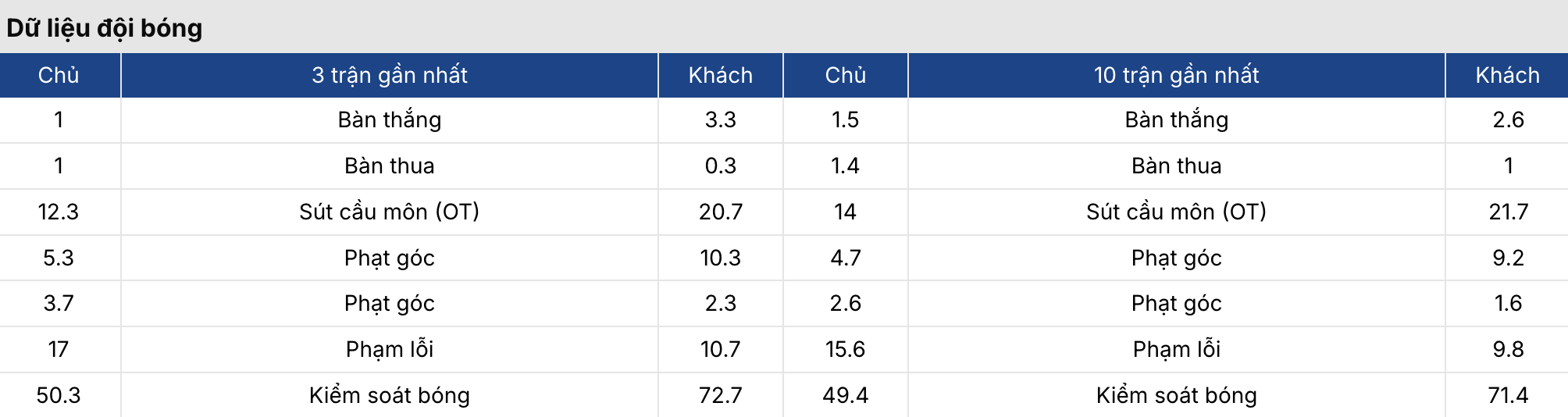This screenshot has height=417, width=1568.
Task: Select the 12.3 shots value cell
Action: (x=59, y=212)
